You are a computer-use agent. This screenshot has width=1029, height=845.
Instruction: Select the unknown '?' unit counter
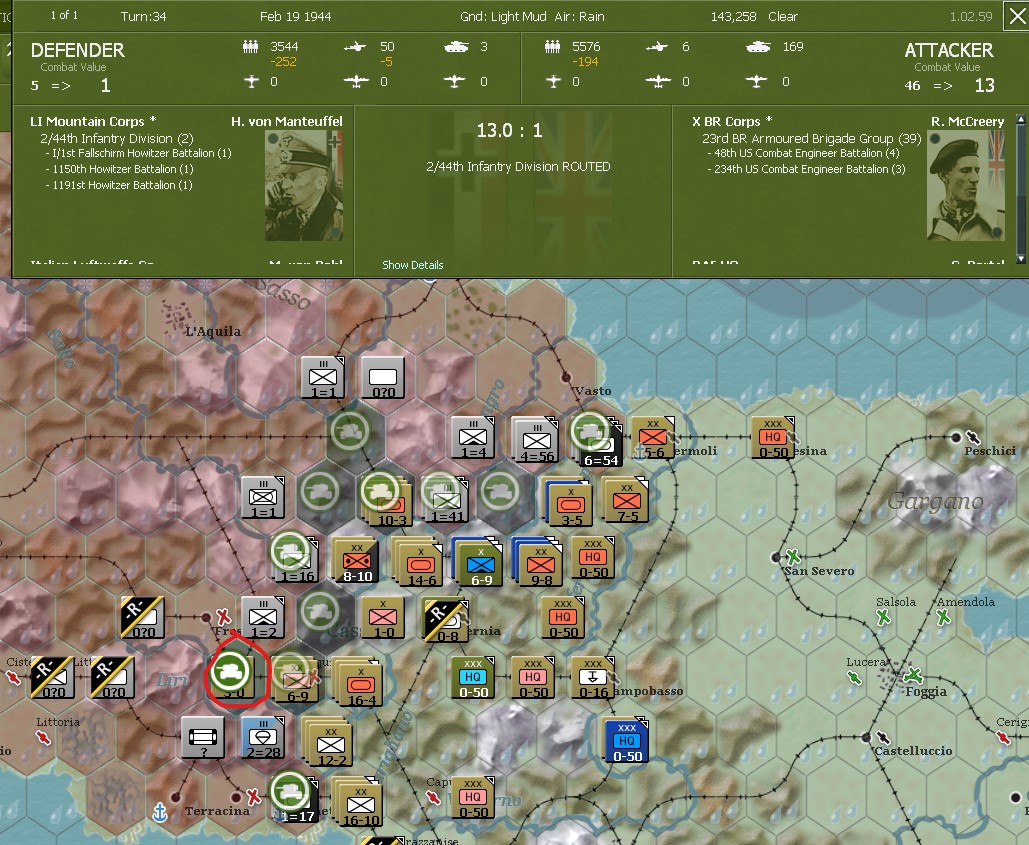tap(203, 737)
